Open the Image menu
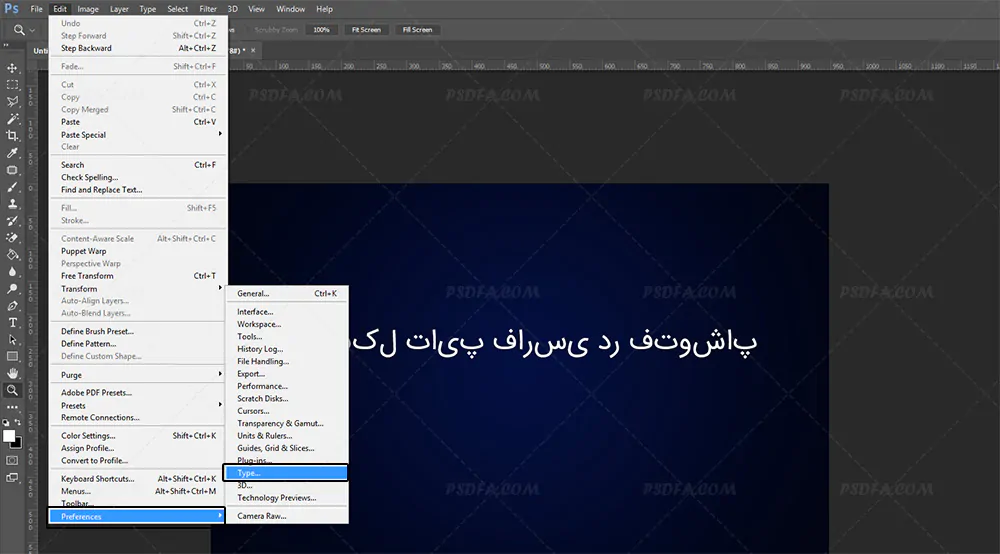 pos(88,9)
